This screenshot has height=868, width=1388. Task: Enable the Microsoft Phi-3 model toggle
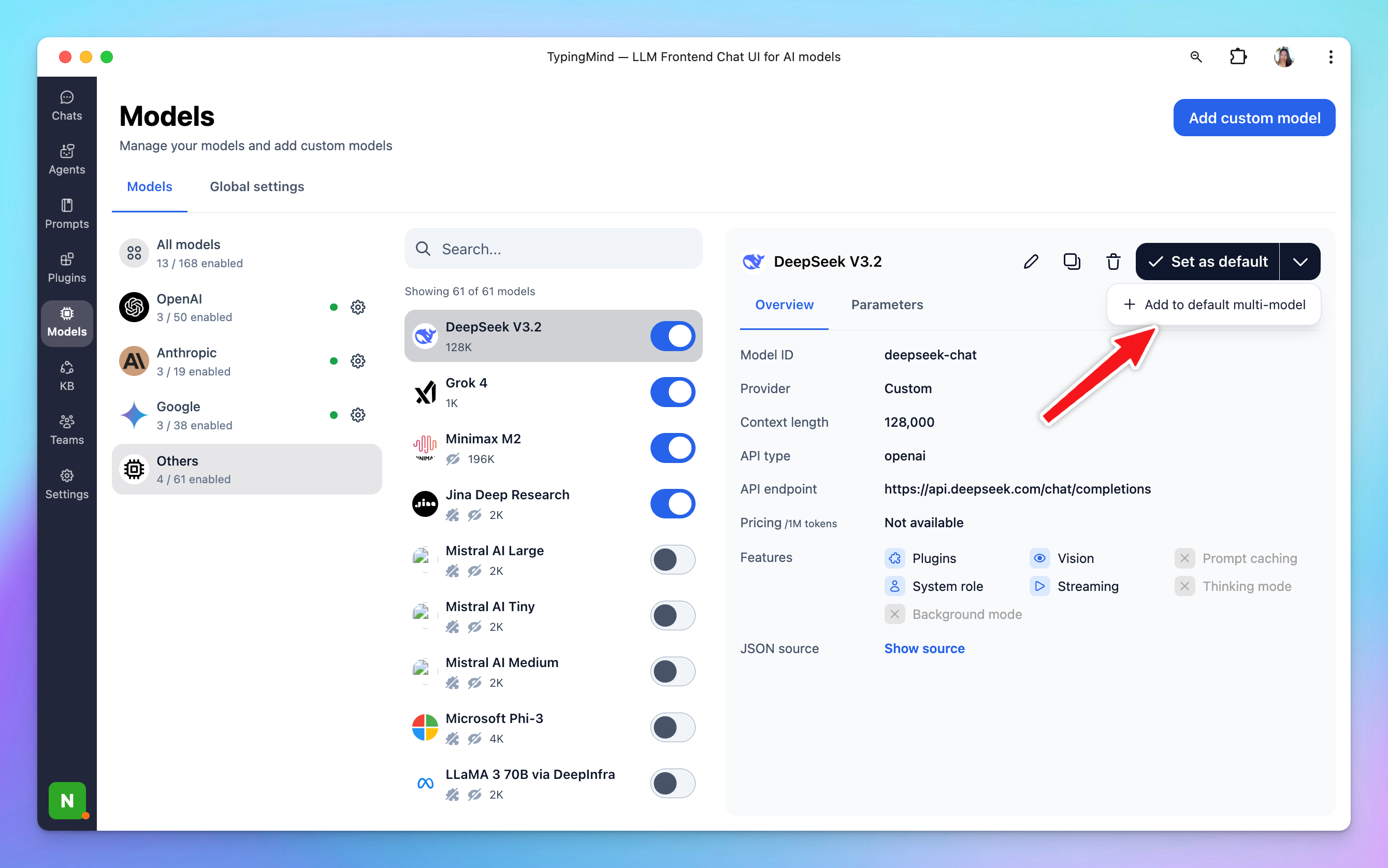point(672,727)
